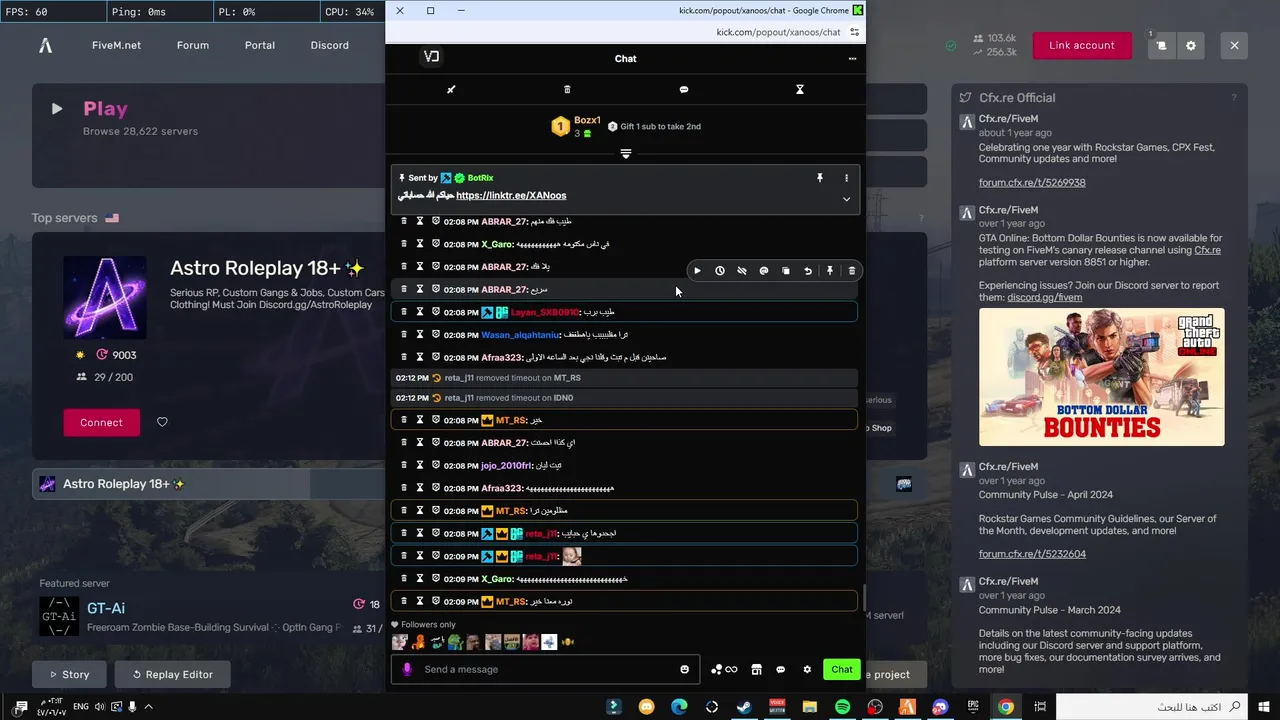Open FiveM settings gear icon top right
This screenshot has width=1280, height=720.
click(1191, 45)
